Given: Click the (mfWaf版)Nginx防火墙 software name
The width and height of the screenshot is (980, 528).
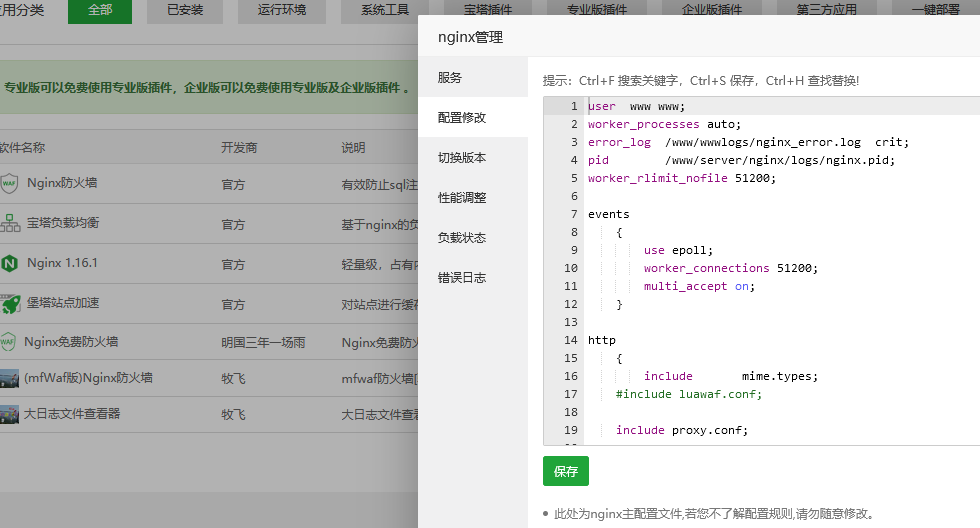Looking at the screenshot, I should [x=88, y=378].
